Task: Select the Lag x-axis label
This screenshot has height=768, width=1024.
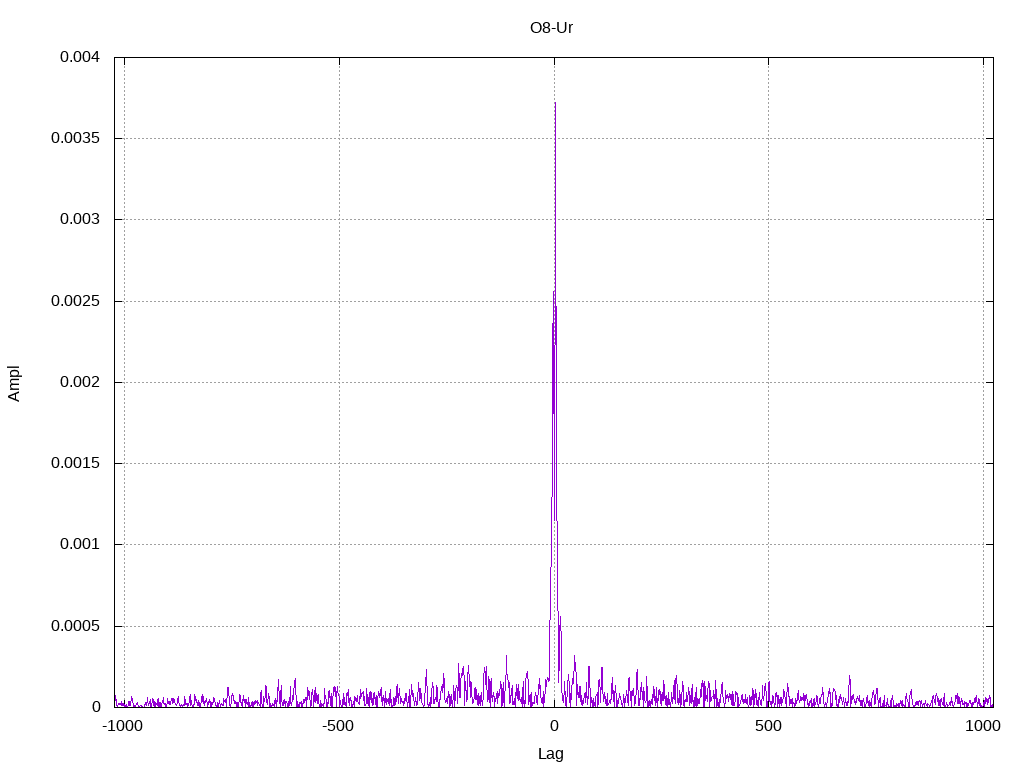Action: click(551, 754)
